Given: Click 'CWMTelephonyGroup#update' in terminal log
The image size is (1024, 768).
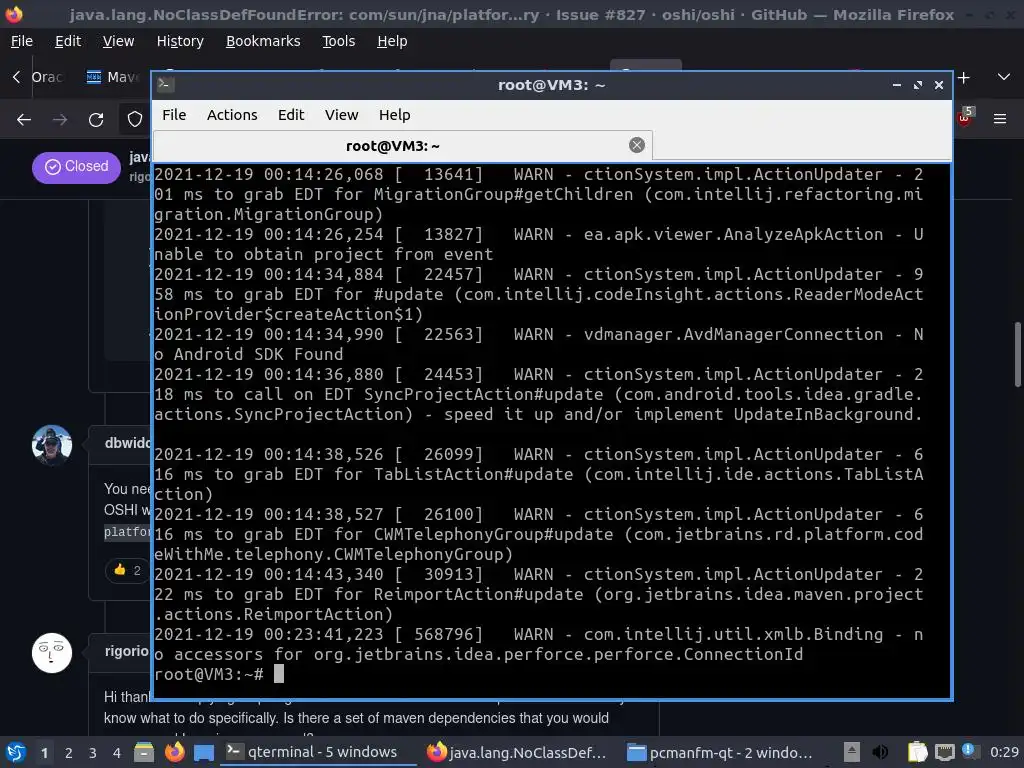Looking at the screenshot, I should pyautogui.click(x=494, y=534).
